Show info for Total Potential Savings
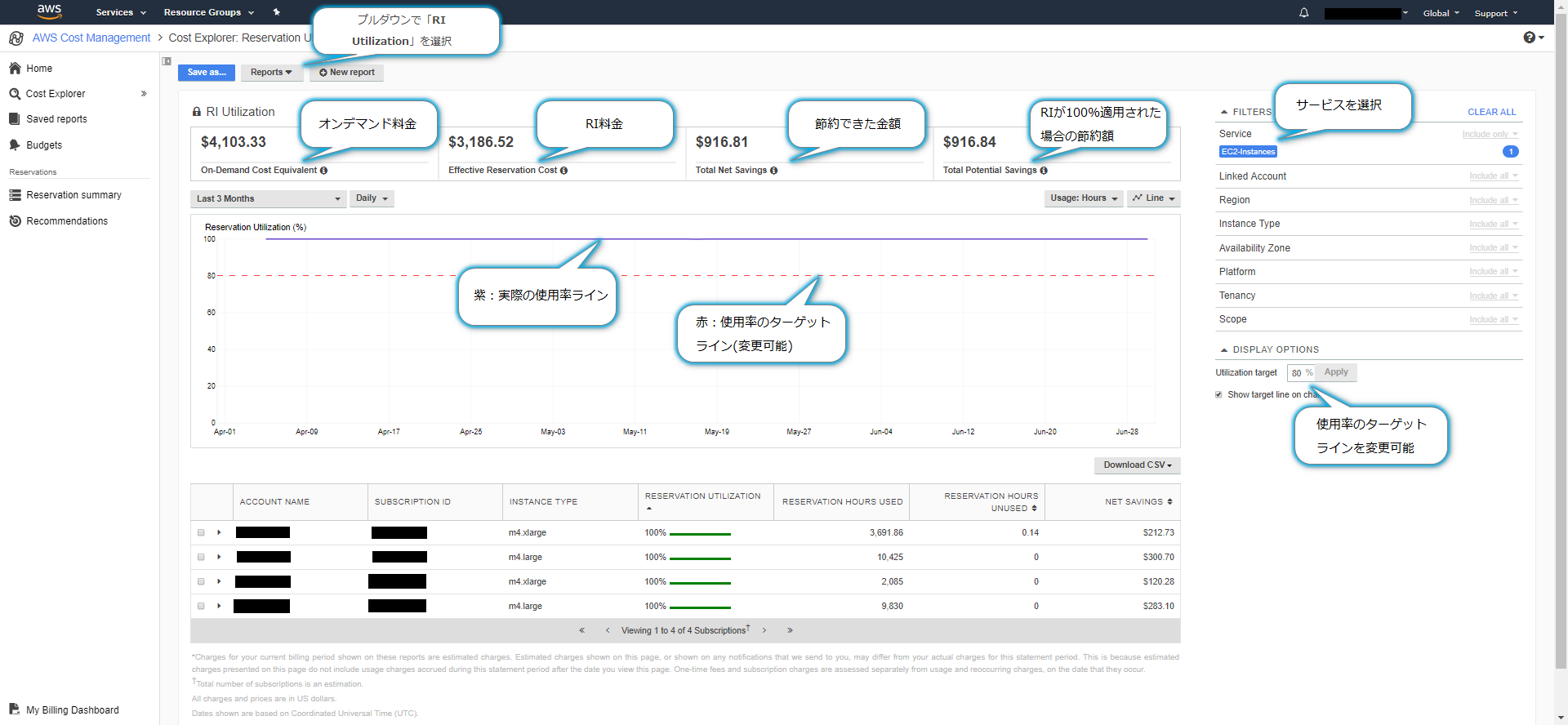Screen dimensions: 1568x725 pos(1044,171)
